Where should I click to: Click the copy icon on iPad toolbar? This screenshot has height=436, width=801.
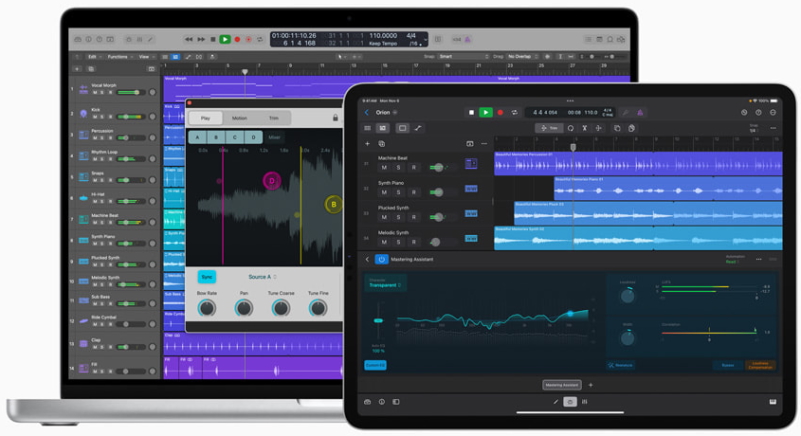pos(617,128)
